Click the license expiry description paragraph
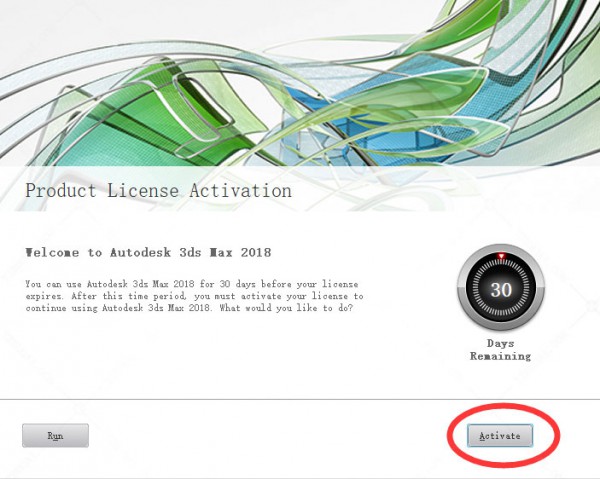Viewport: 600px width, 479px height. pyautogui.click(x=194, y=296)
